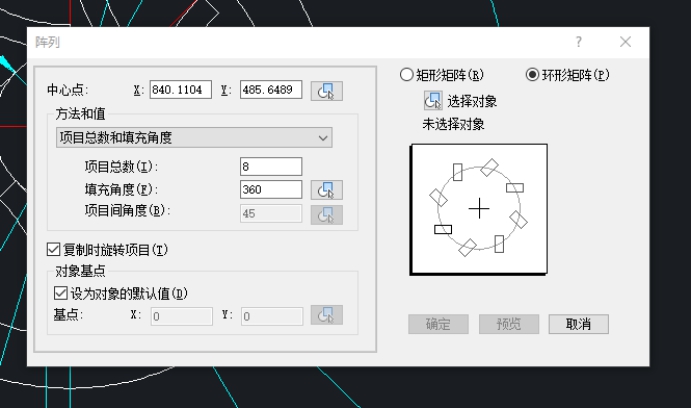Click the pick base point icon
This screenshot has width=692, height=408.
click(326, 315)
